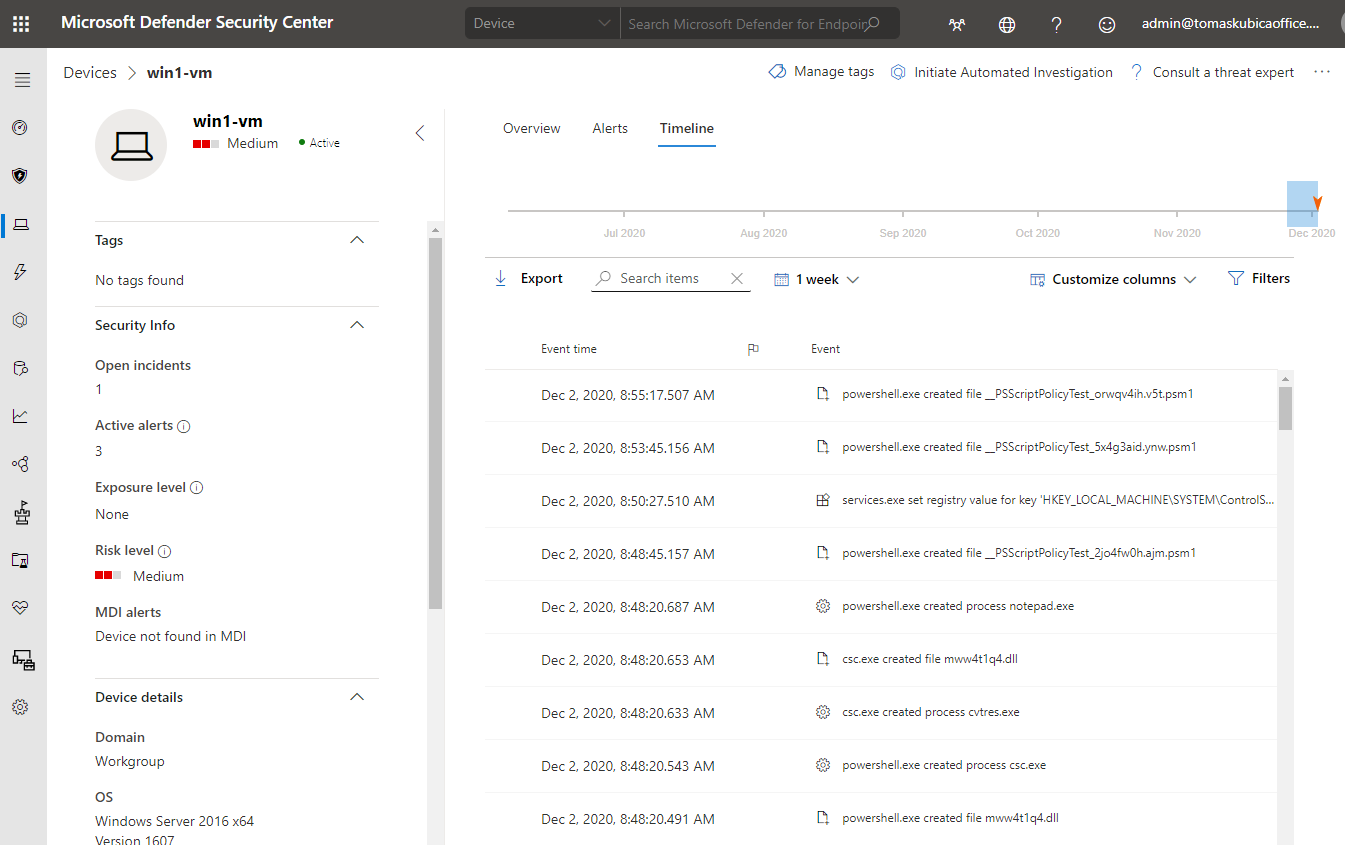1345x845 pixels.
Task: Open the feedback smiley icon
Action: (1106, 24)
